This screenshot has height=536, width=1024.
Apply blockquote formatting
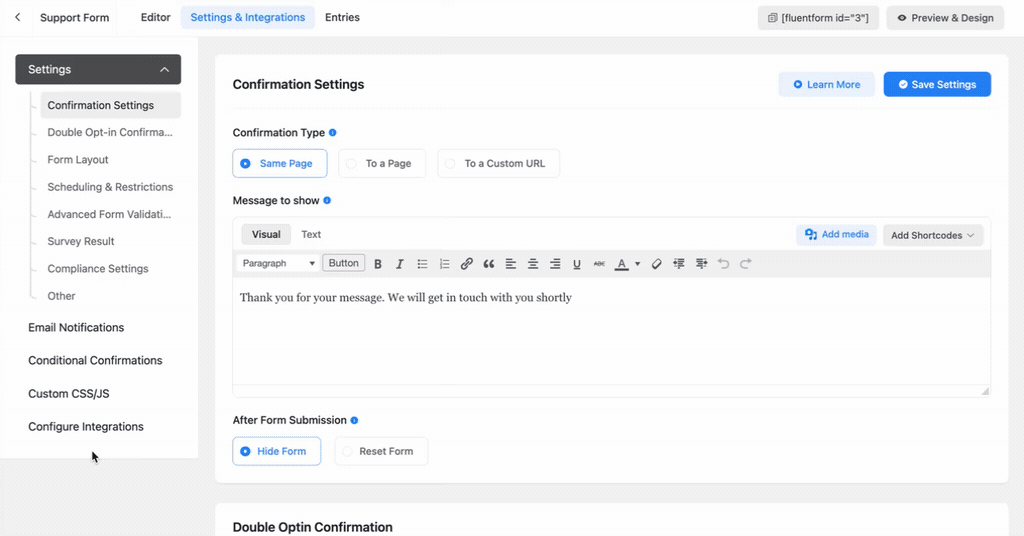[488, 264]
